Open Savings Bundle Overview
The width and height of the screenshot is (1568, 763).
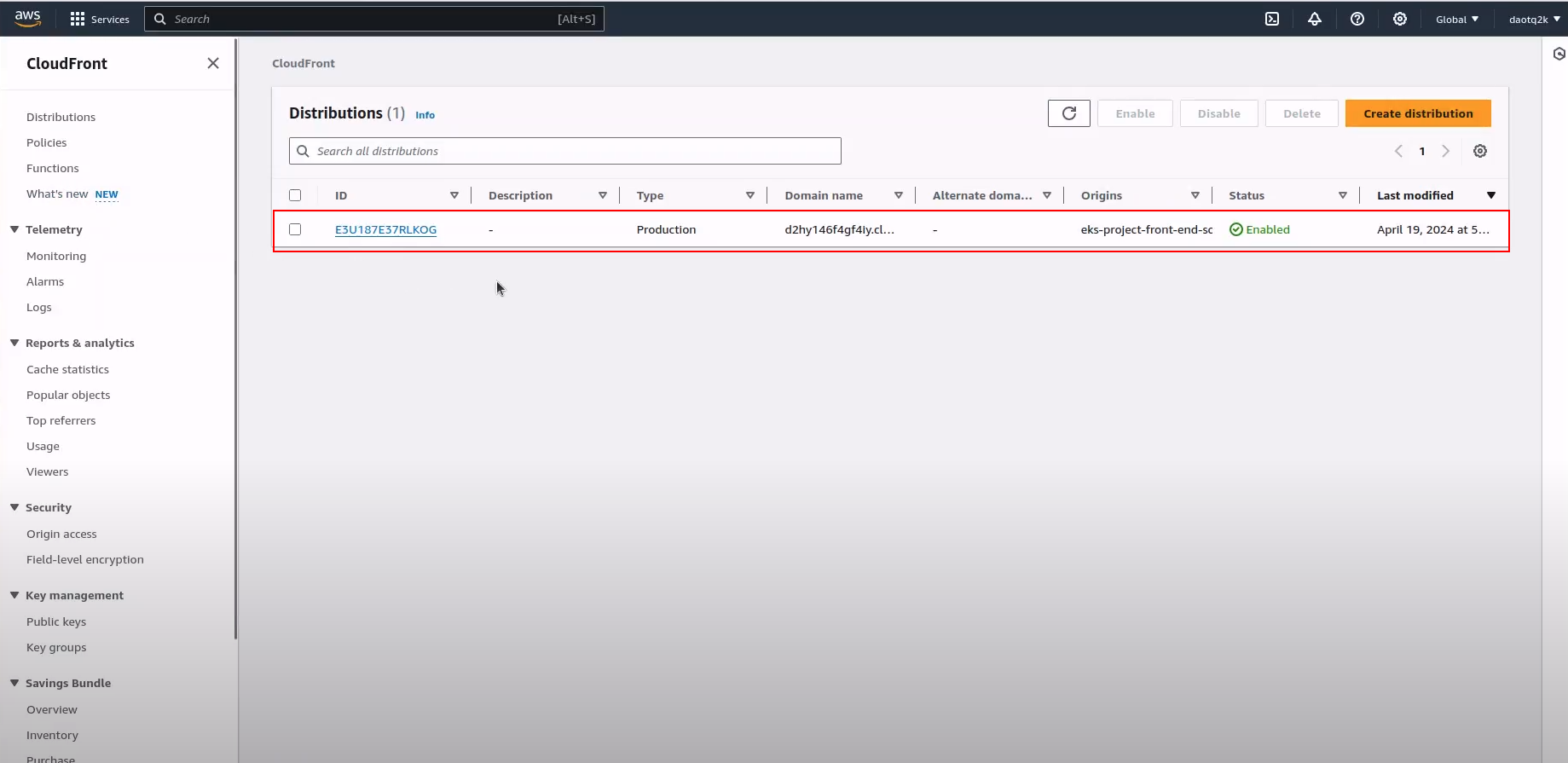[51, 709]
